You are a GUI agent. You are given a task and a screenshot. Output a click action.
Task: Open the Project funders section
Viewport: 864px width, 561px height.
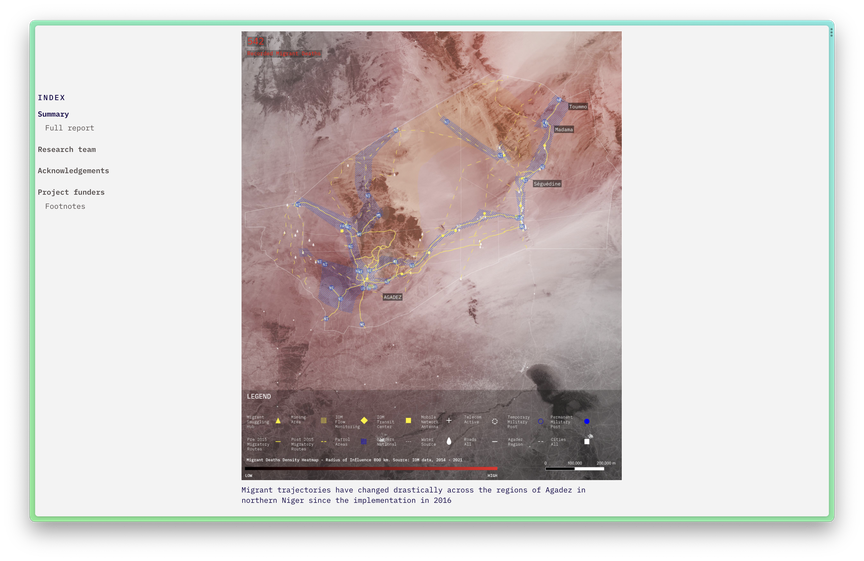tap(71, 192)
